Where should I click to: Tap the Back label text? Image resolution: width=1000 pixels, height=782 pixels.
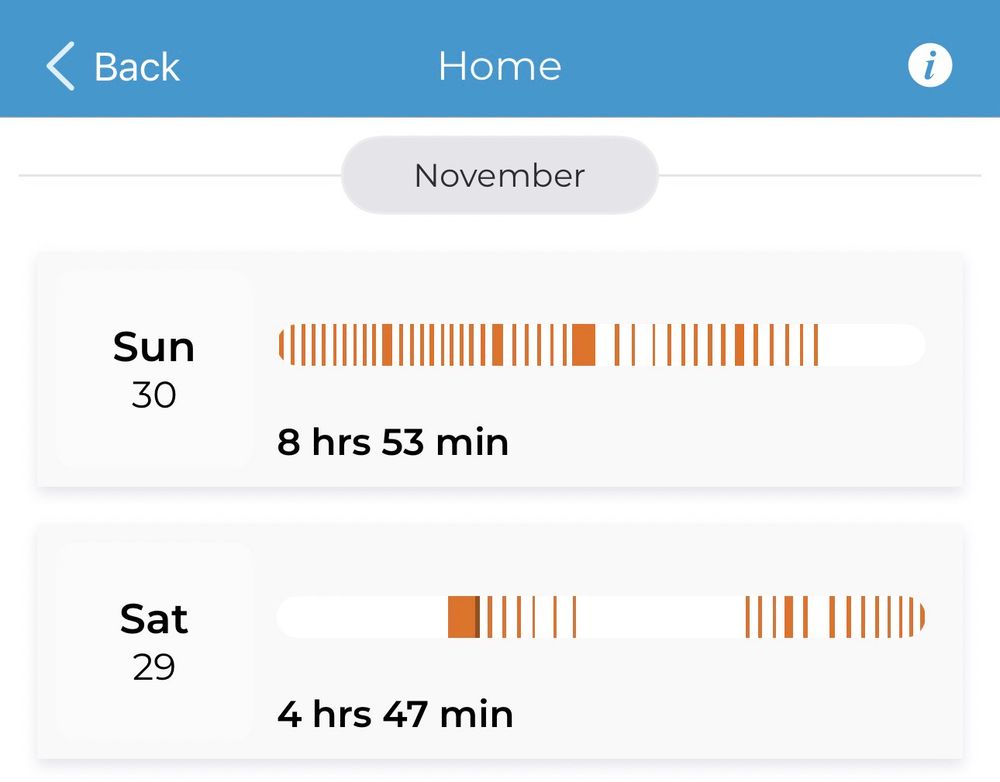[x=136, y=66]
